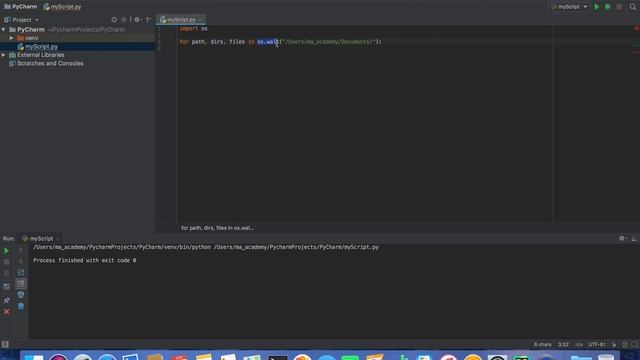Click the print icon in Run panel

coord(21,295)
